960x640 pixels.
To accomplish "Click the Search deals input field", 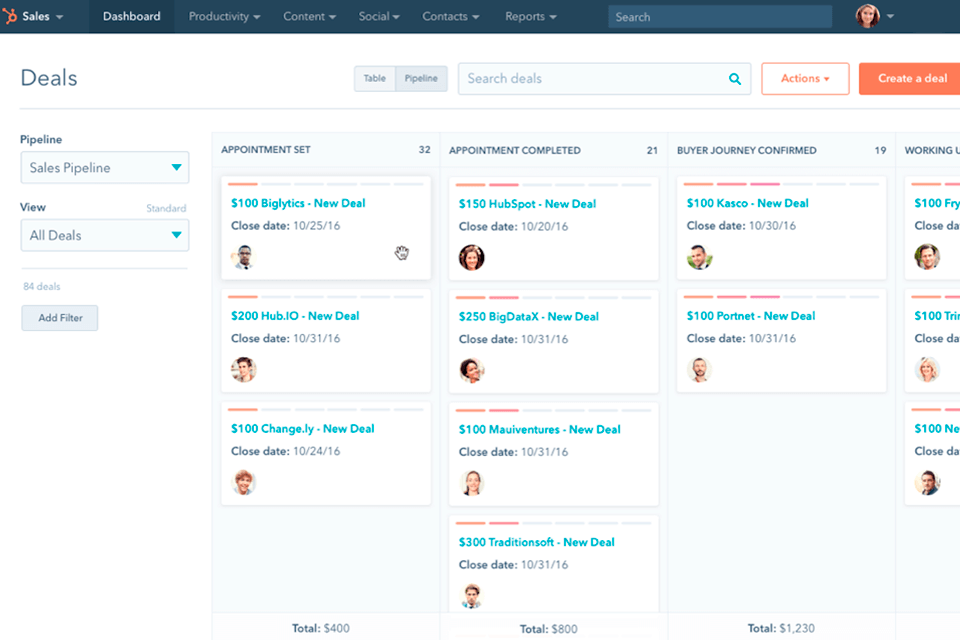I will pos(604,78).
